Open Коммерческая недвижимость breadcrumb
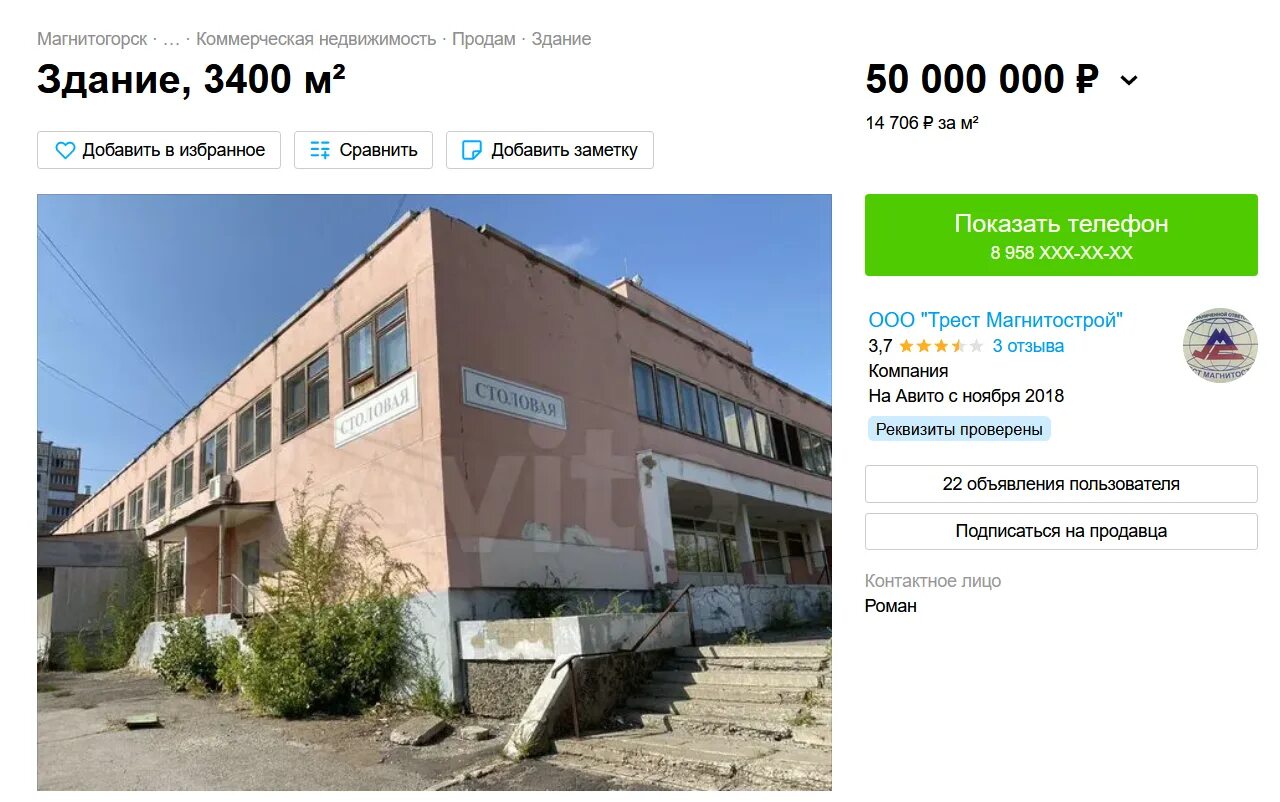Screen dimensions: 1280x802 (316, 39)
